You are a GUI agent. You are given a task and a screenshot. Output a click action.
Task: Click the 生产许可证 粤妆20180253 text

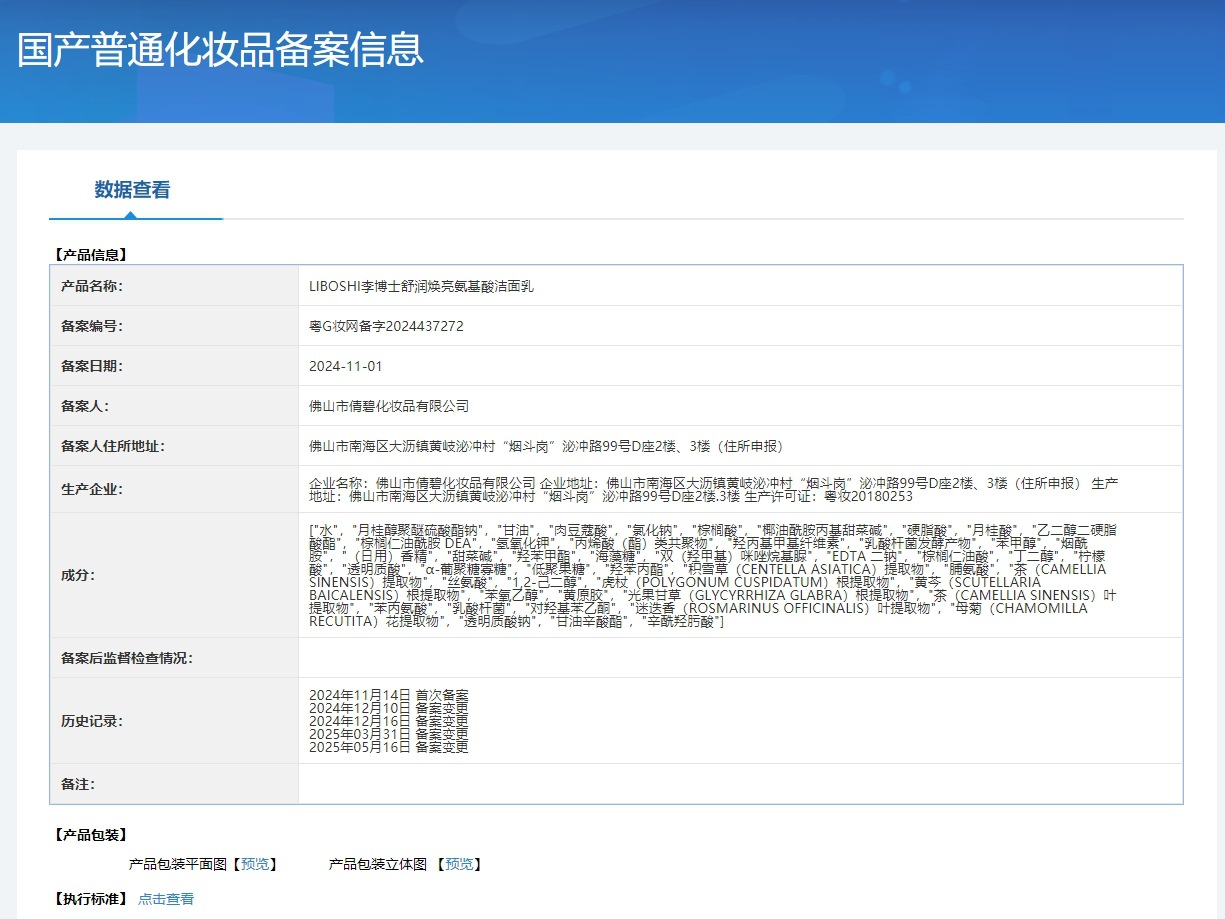coord(829,496)
